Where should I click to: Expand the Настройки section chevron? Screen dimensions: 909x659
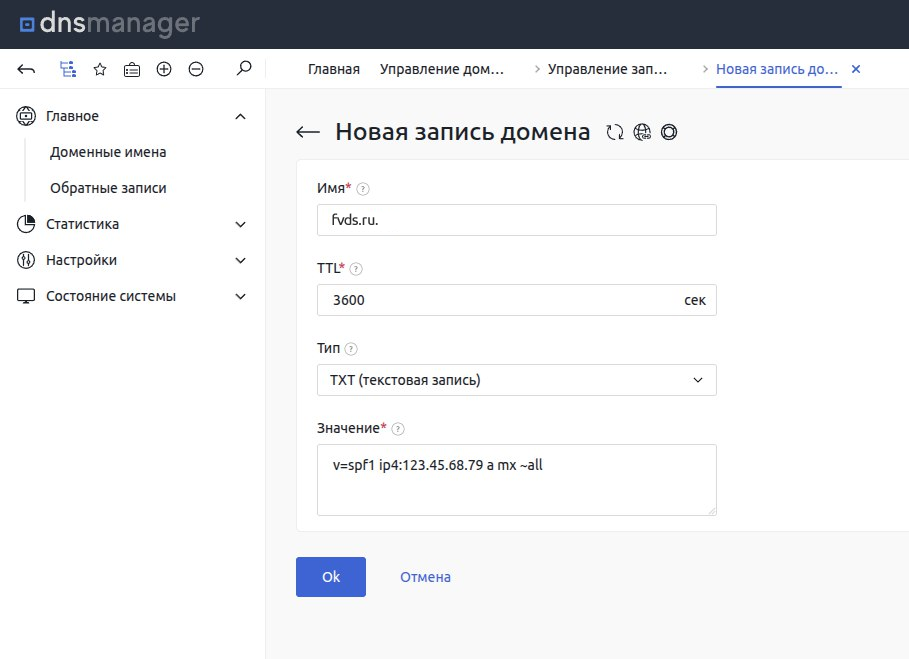(241, 260)
